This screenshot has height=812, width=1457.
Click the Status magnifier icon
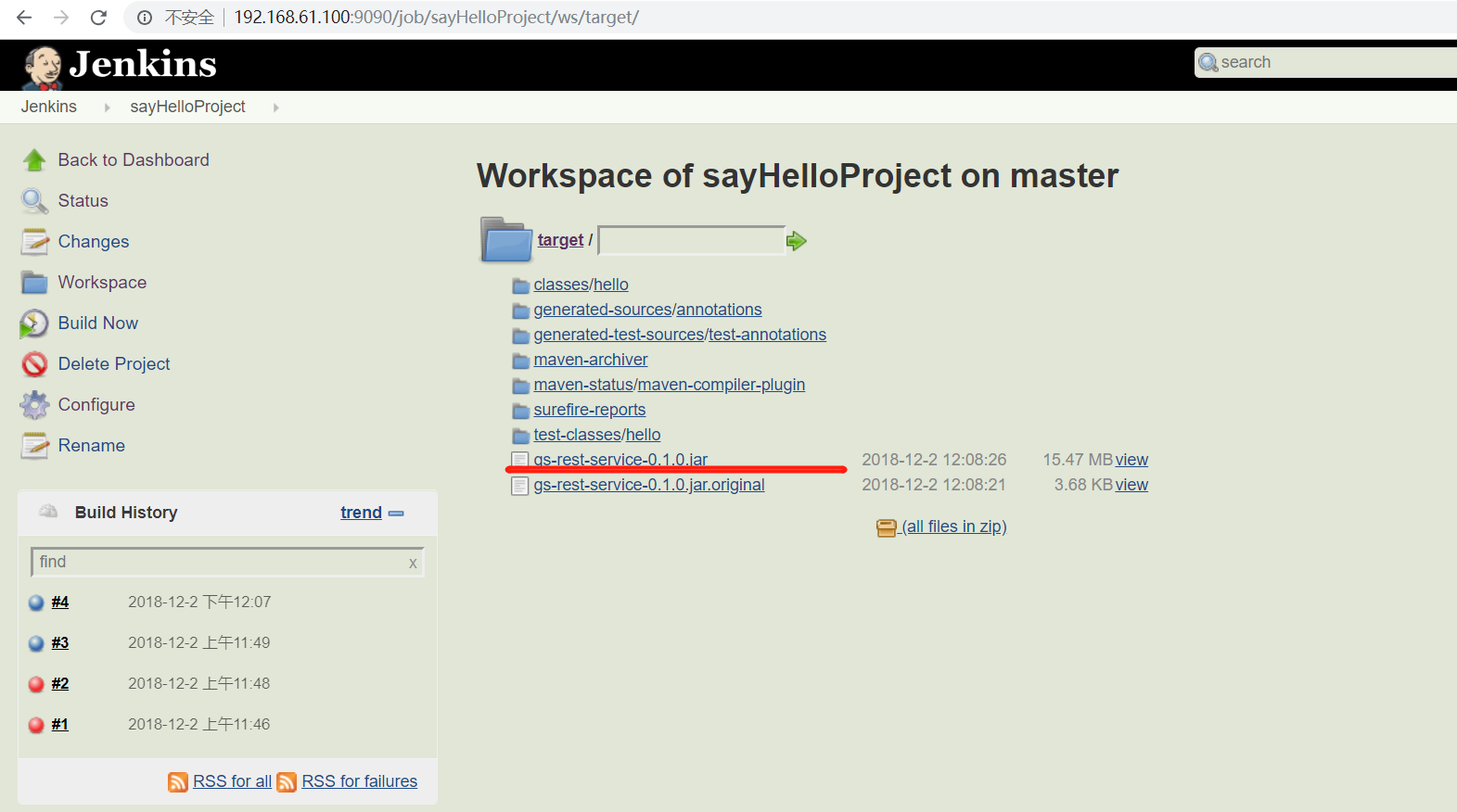point(34,201)
